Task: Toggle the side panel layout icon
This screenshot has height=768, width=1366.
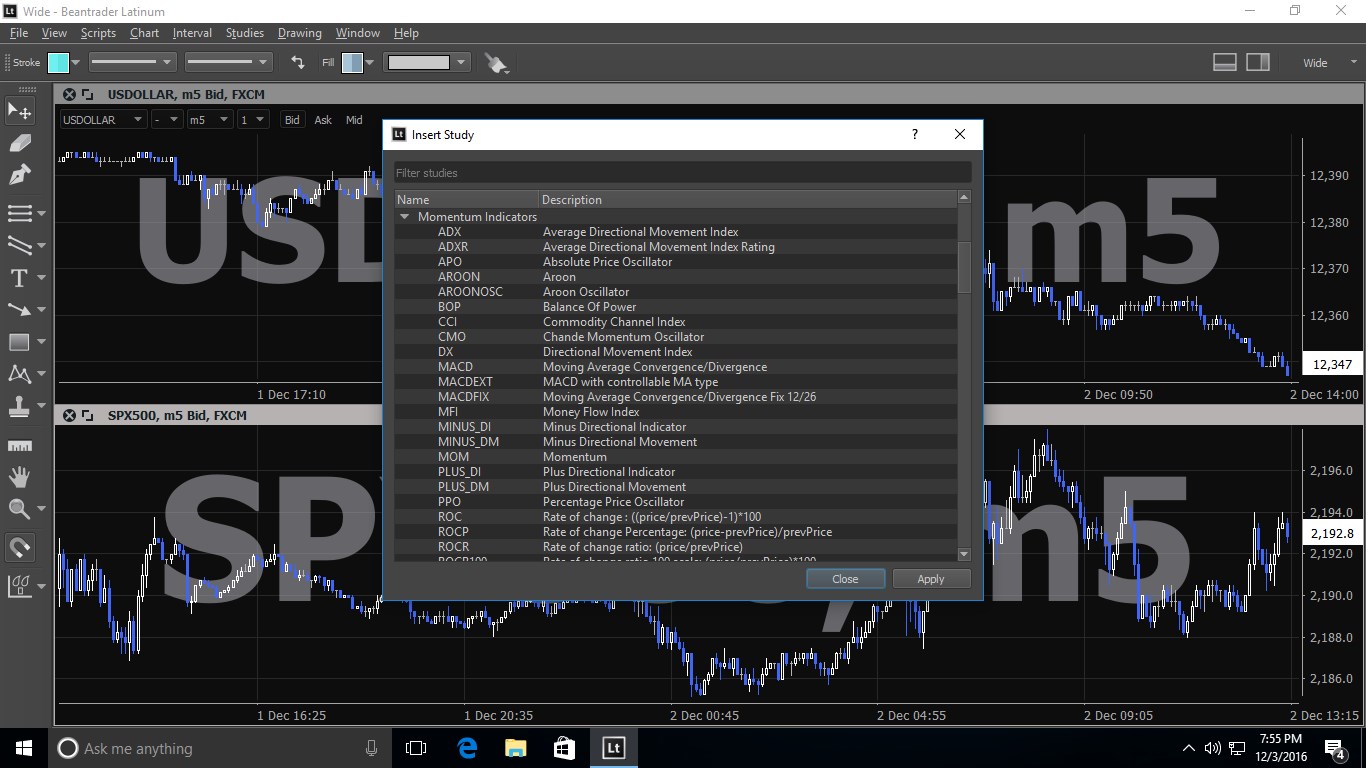Action: click(x=1258, y=62)
